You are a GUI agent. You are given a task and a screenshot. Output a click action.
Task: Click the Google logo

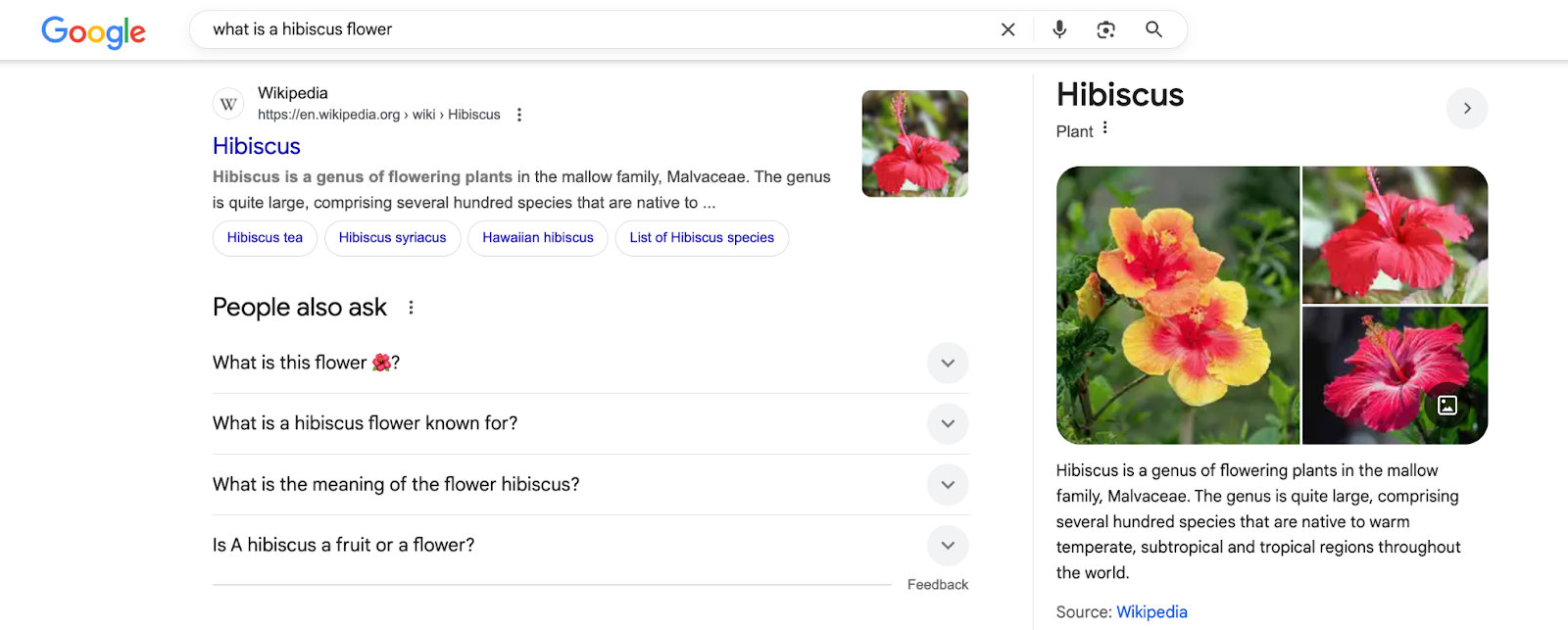click(93, 31)
